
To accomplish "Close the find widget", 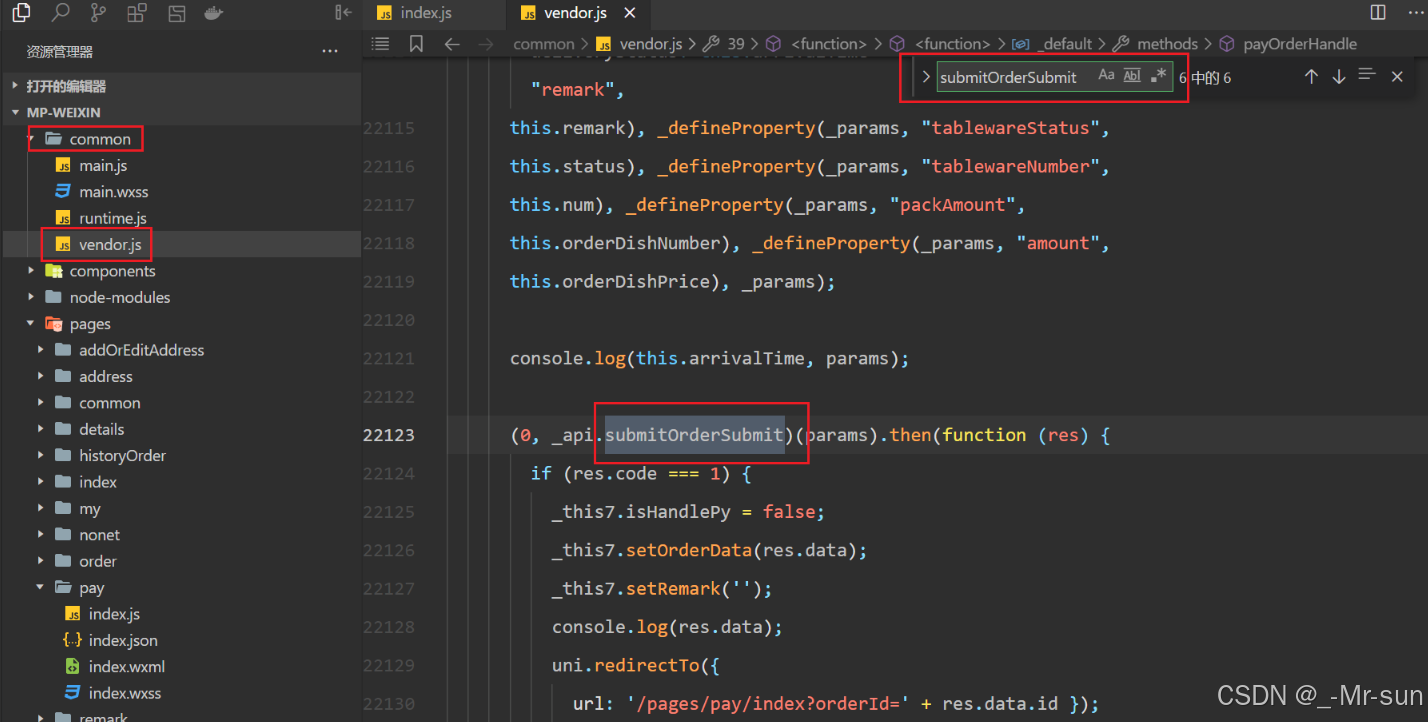I will pyautogui.click(x=1397, y=77).
